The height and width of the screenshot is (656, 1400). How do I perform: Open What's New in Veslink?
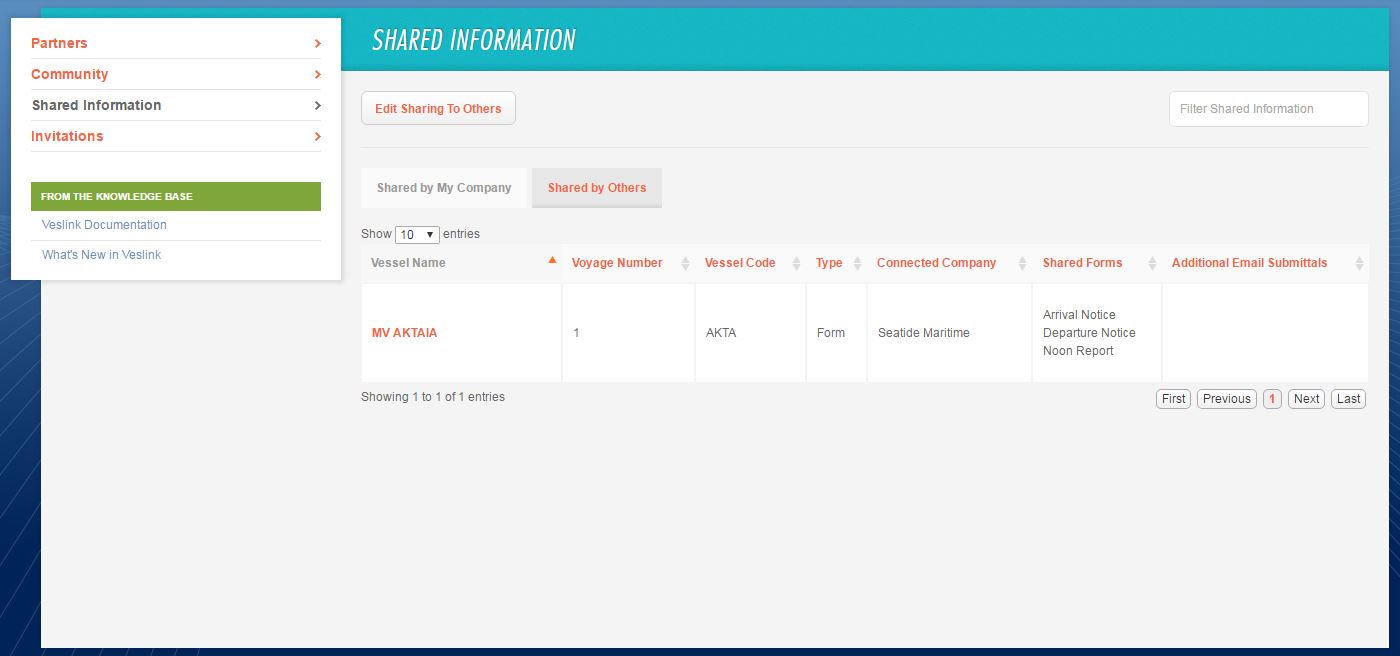103,254
